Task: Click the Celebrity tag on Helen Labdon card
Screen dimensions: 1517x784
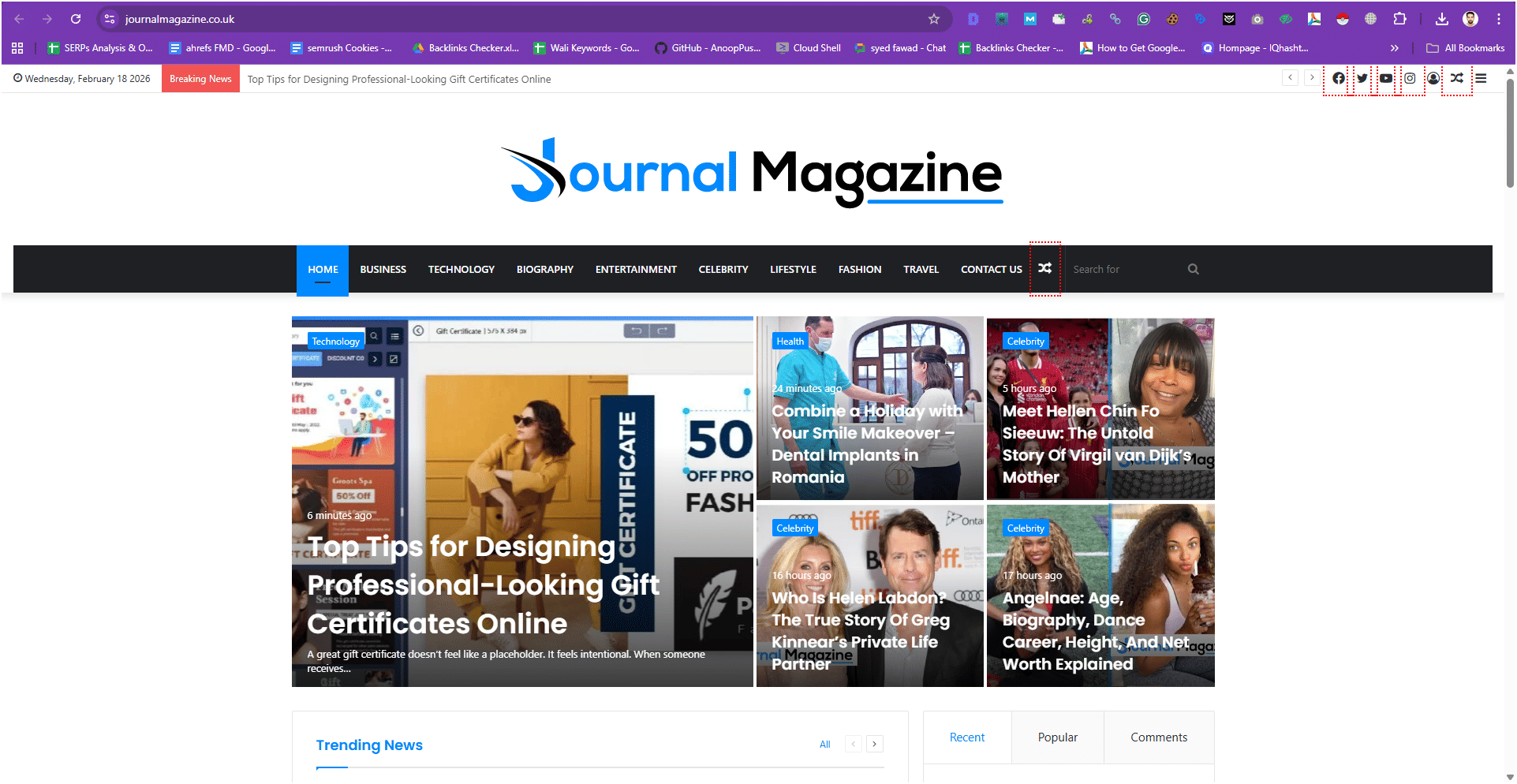Action: click(794, 528)
